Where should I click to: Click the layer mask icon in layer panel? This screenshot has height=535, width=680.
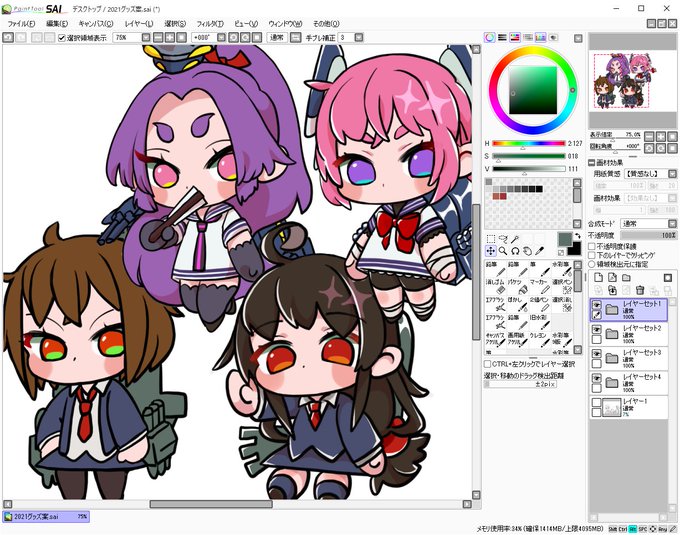(667, 277)
